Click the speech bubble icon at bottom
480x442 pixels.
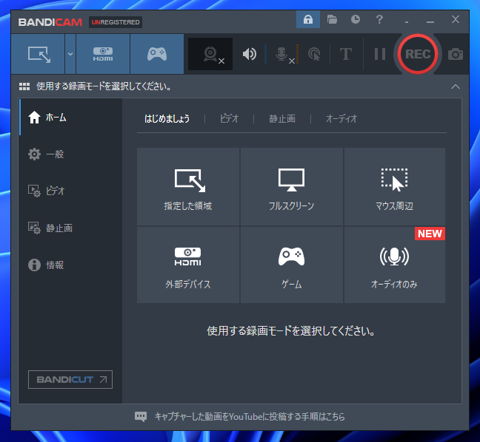(141, 417)
